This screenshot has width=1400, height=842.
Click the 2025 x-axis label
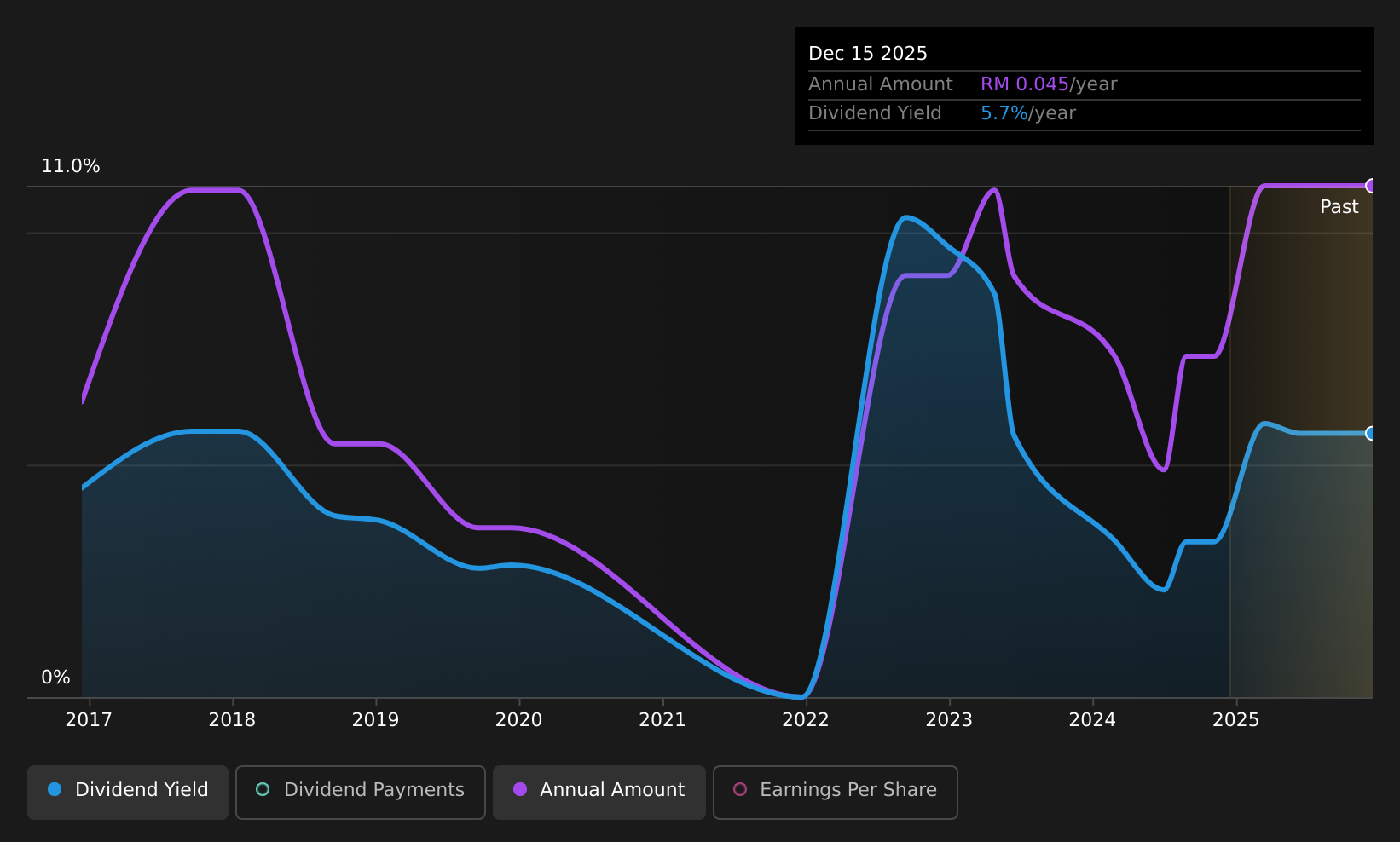pyautogui.click(x=1236, y=720)
